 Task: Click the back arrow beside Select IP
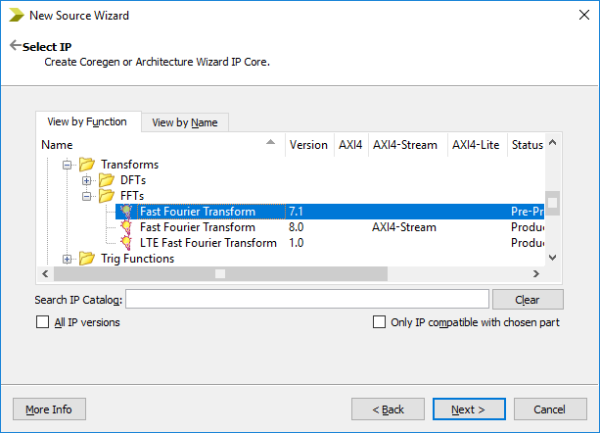click(15, 46)
